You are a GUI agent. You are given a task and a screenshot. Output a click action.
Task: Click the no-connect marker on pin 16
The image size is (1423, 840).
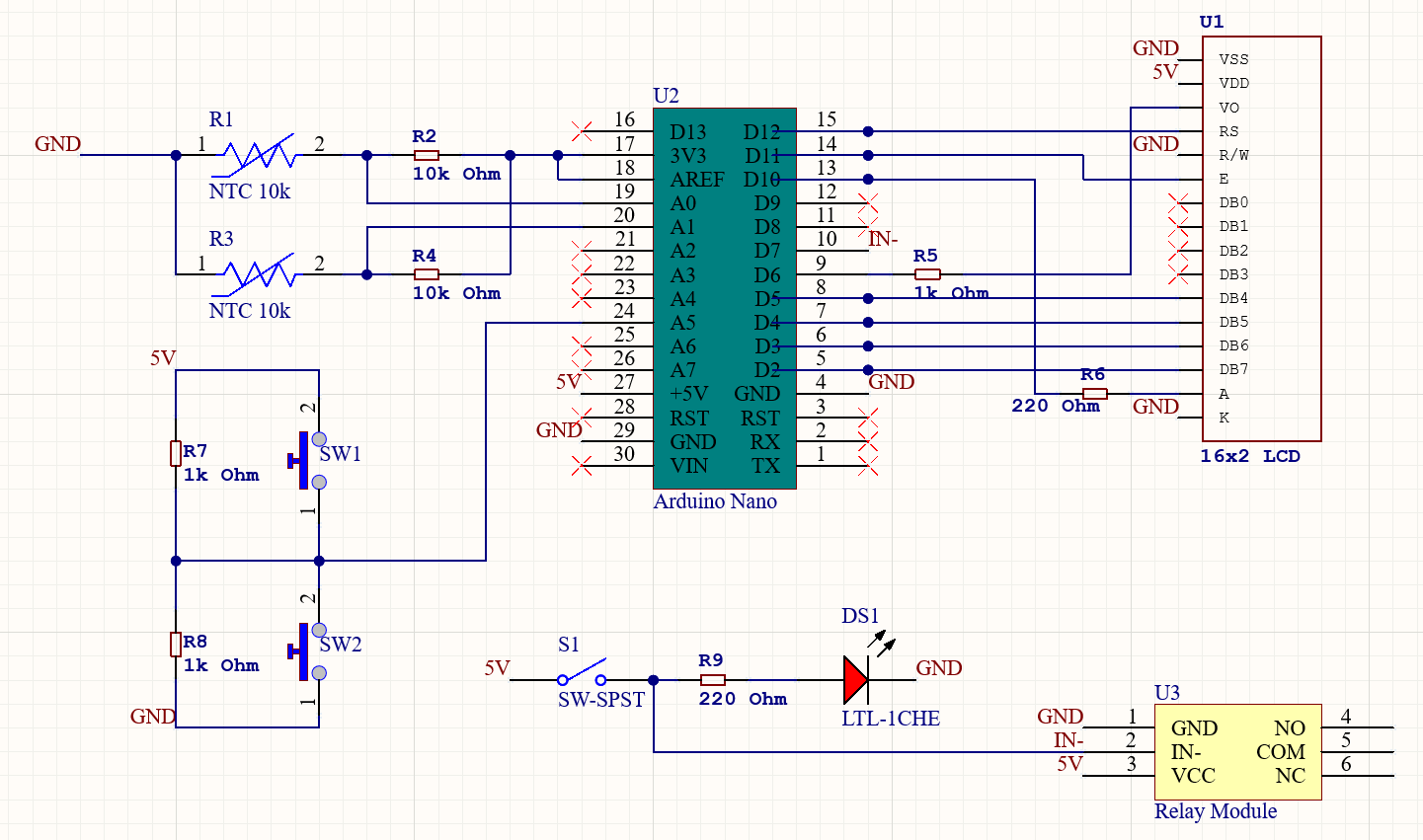tap(583, 130)
